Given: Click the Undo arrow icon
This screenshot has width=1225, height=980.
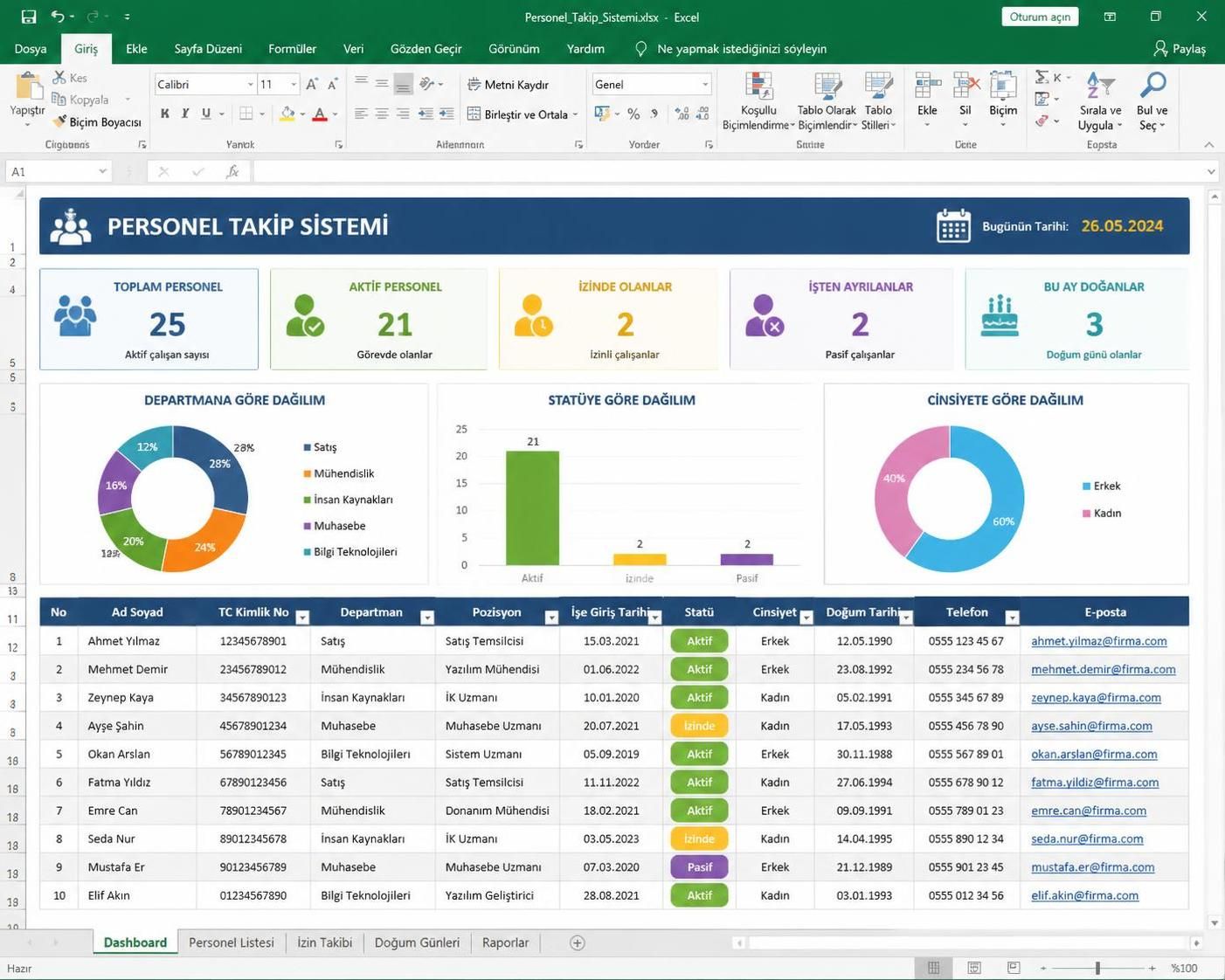Looking at the screenshot, I should 58,17.
